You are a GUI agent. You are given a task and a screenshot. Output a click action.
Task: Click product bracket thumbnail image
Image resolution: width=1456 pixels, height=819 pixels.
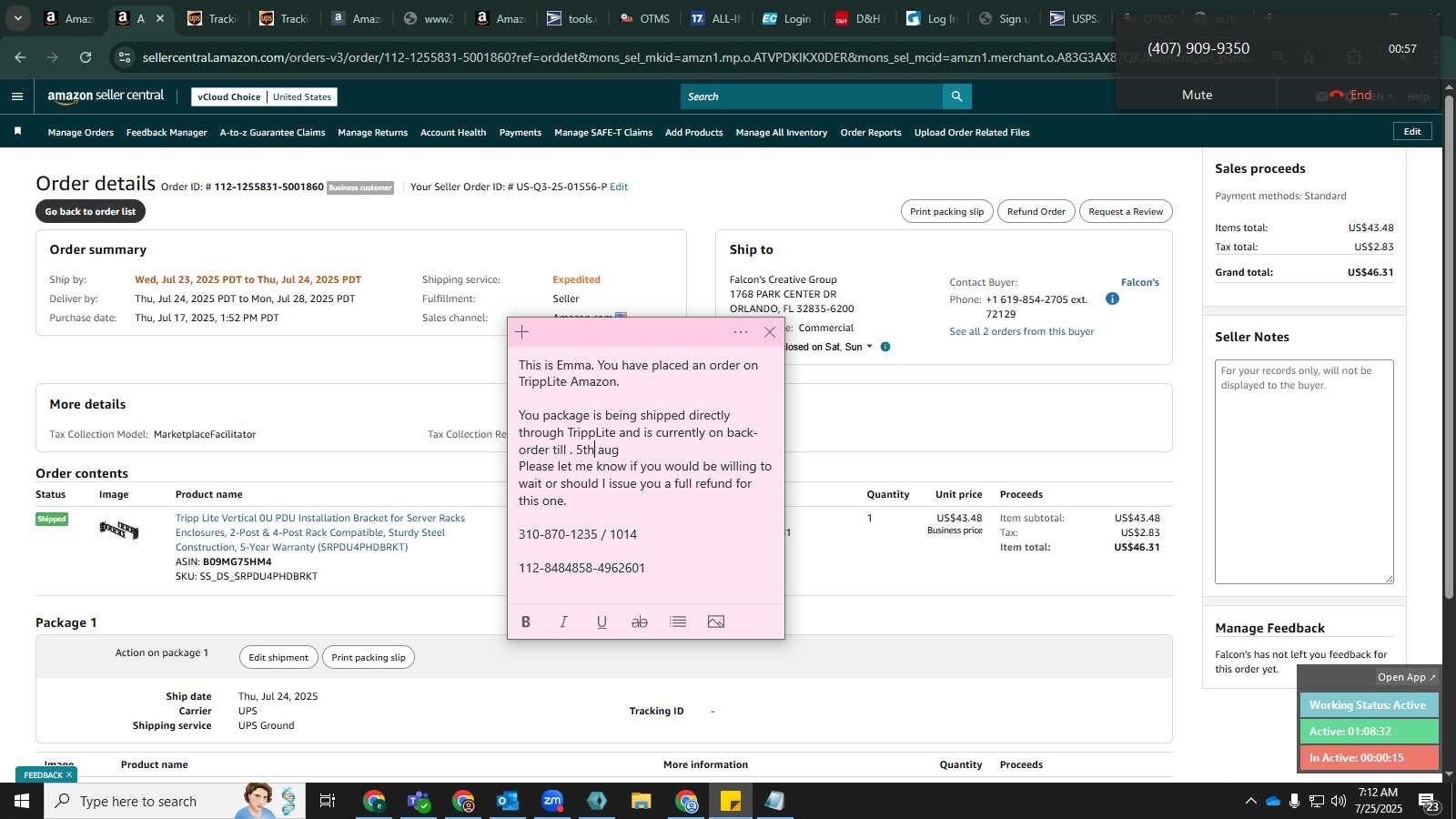click(x=119, y=530)
